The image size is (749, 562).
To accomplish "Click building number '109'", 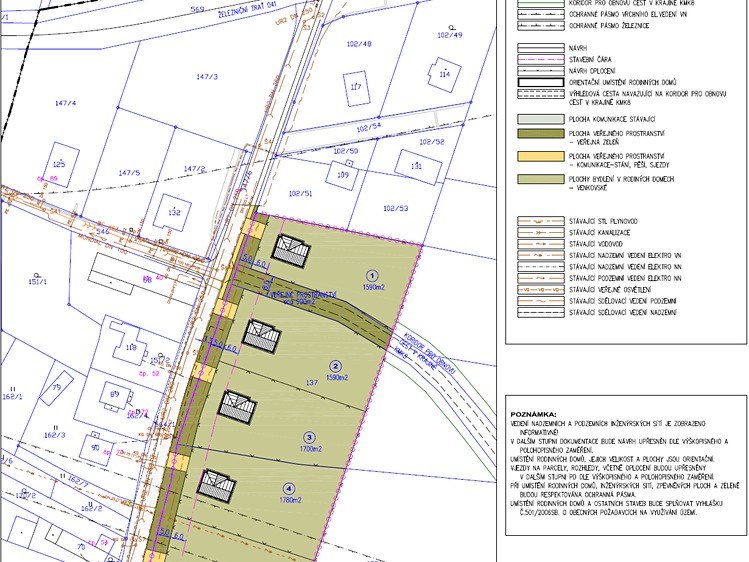I will click(343, 175).
